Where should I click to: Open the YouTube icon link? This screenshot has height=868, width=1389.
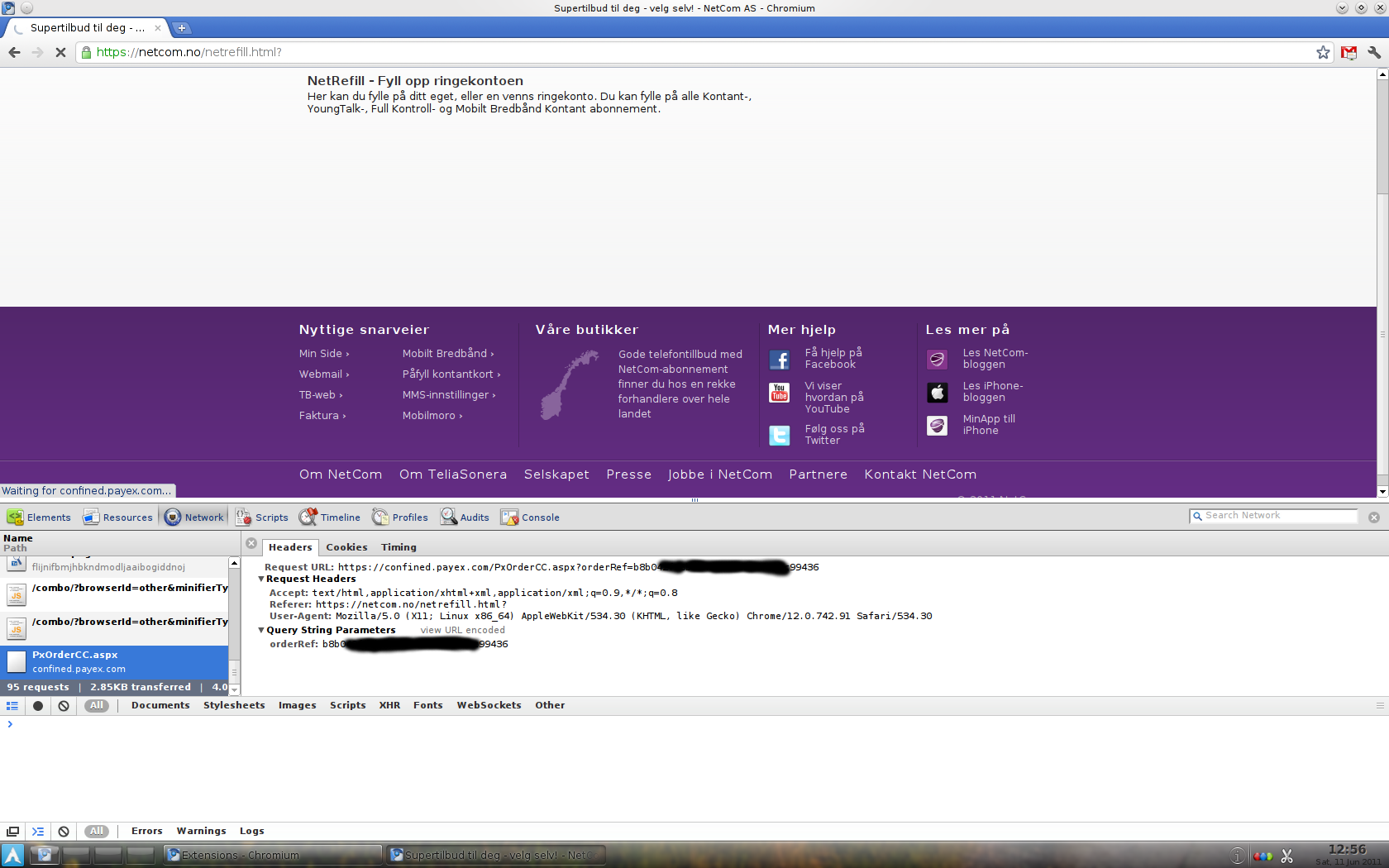point(779,393)
